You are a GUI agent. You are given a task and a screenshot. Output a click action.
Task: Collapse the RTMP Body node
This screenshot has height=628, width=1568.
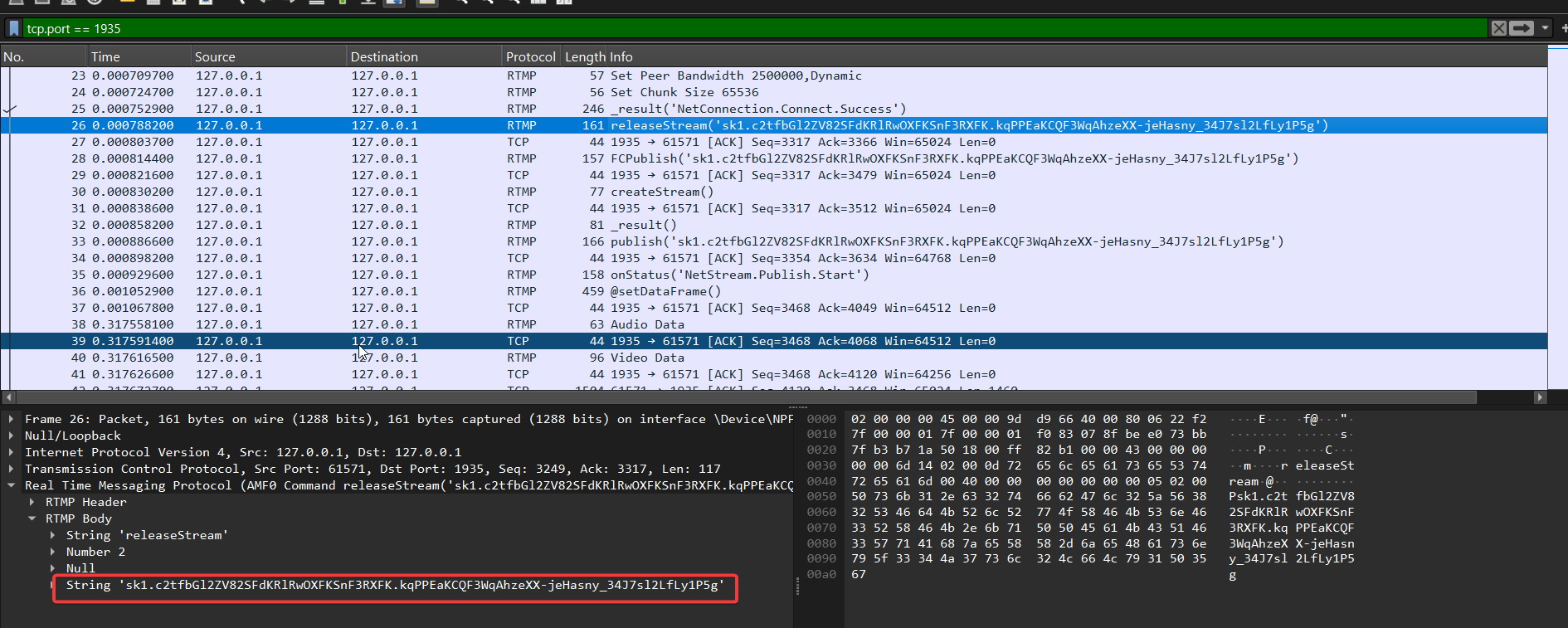point(32,518)
